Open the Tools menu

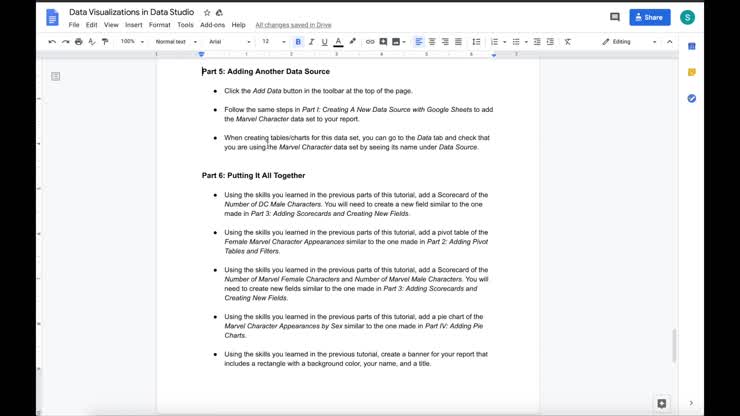click(x=185, y=25)
